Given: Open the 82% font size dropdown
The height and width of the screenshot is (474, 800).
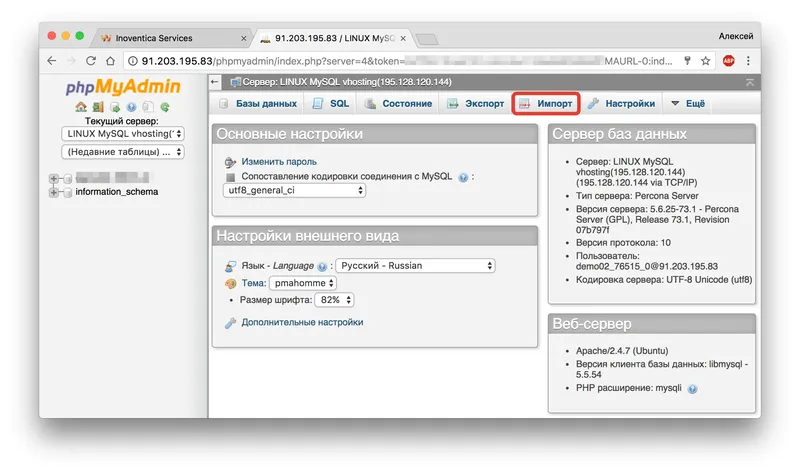Looking at the screenshot, I should (334, 300).
